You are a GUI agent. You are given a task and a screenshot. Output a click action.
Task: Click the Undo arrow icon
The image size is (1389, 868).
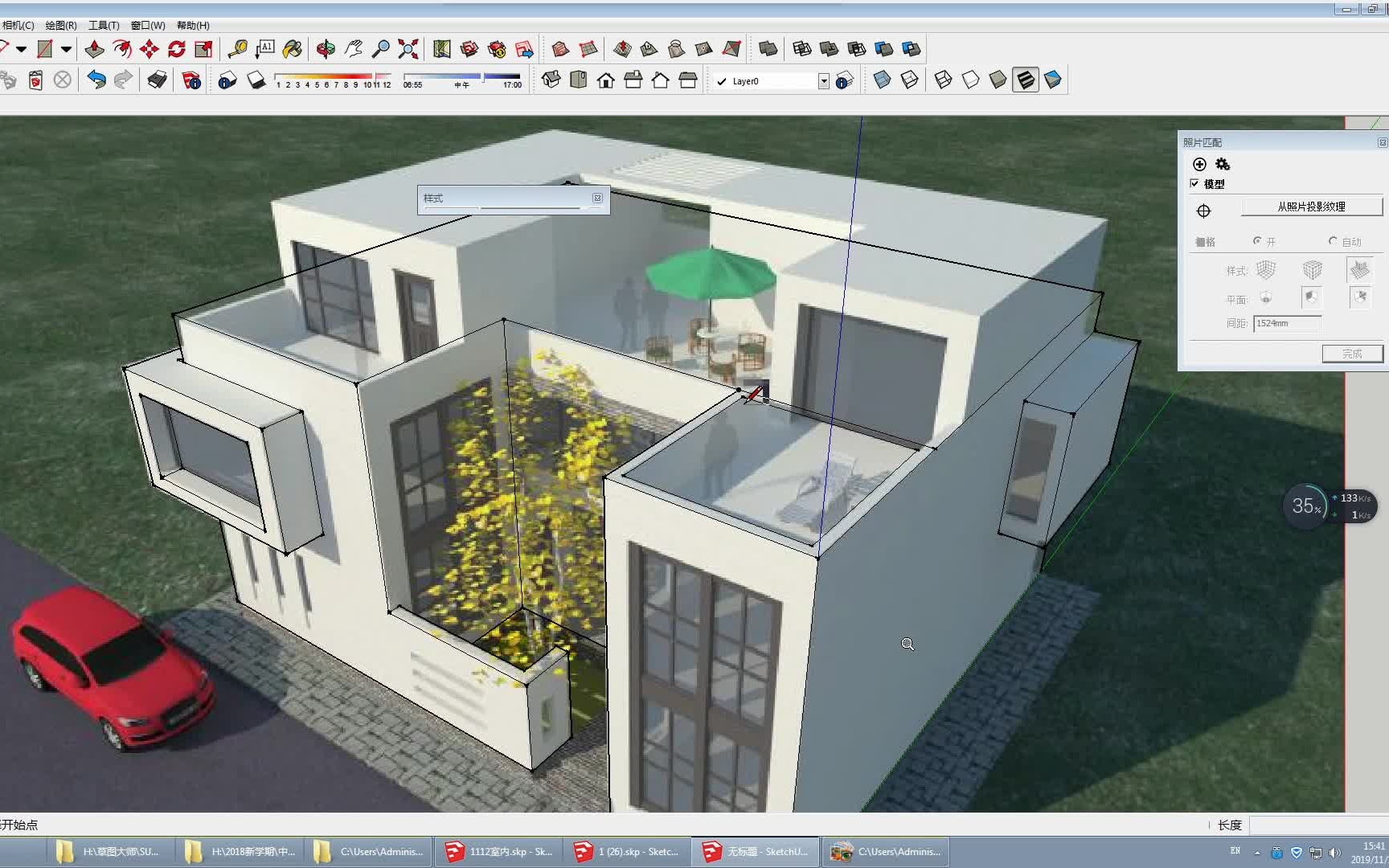click(97, 80)
